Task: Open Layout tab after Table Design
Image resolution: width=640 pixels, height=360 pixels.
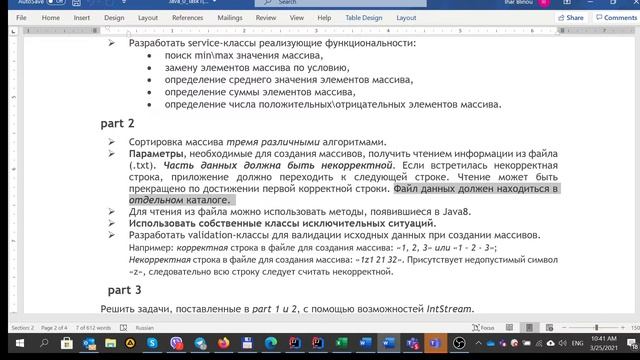Action: [406, 18]
